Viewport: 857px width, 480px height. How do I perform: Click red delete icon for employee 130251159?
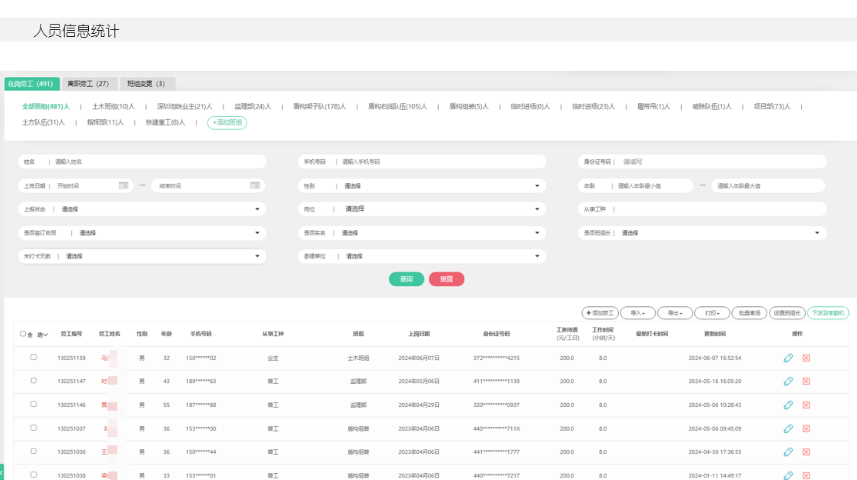(x=806, y=357)
